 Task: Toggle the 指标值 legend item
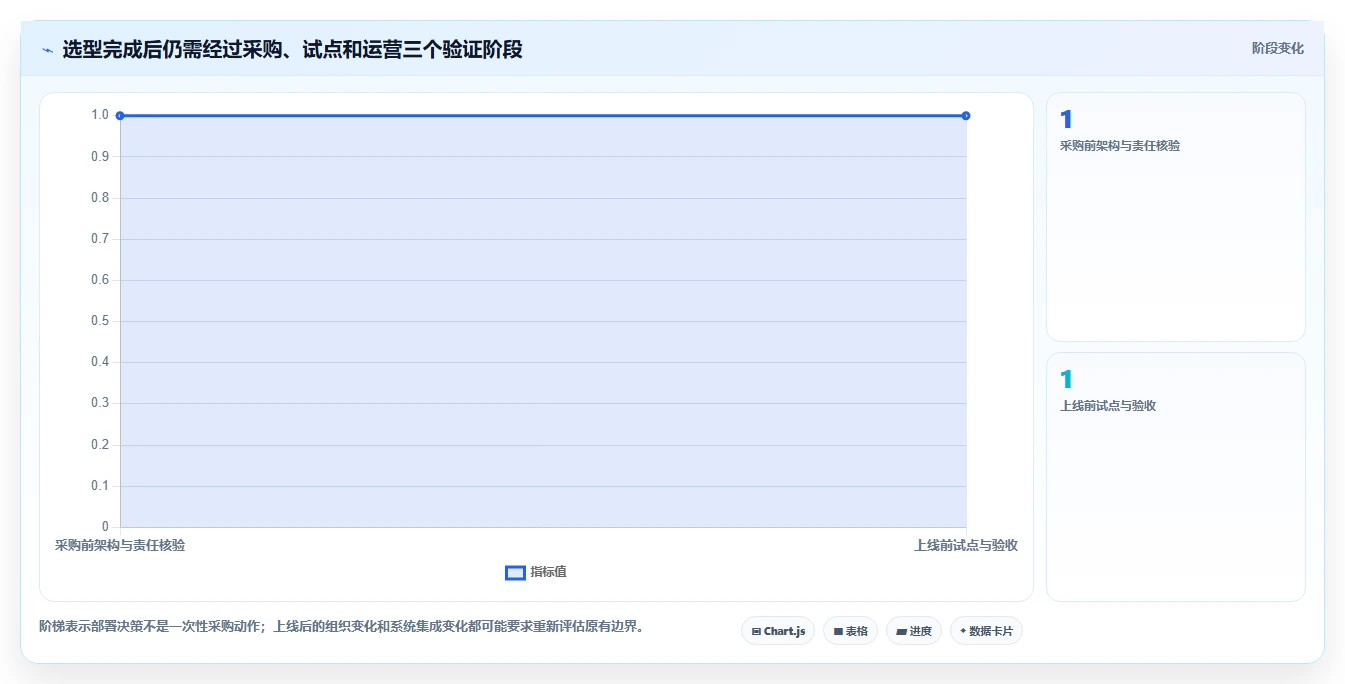[536, 572]
